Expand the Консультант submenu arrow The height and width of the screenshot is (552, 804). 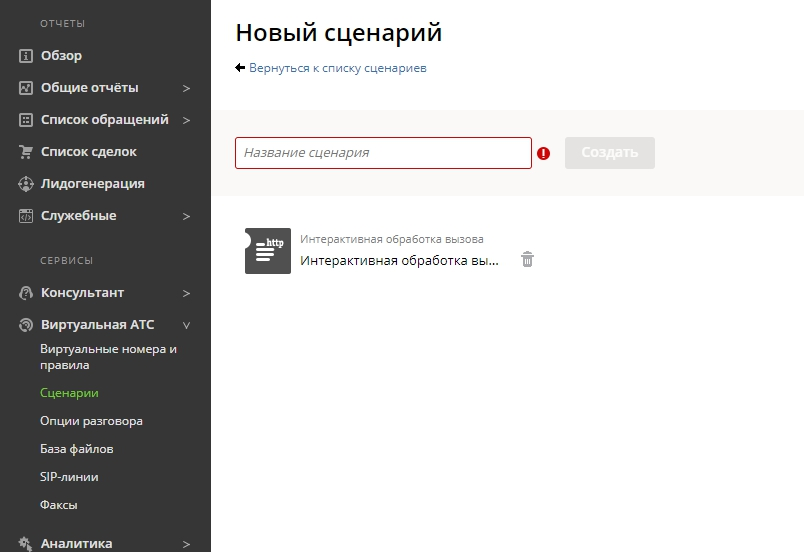tap(187, 293)
